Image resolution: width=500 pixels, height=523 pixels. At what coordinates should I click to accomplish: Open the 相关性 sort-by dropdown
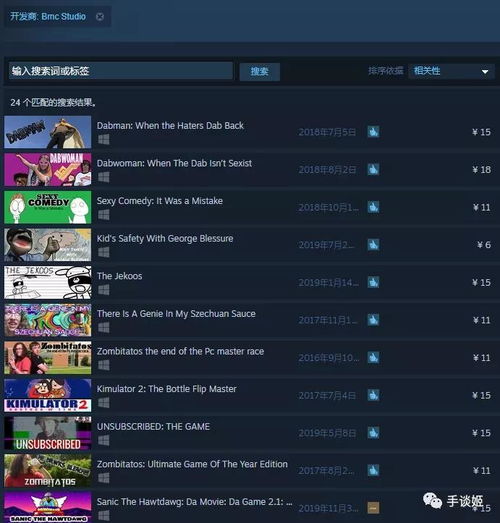451,71
